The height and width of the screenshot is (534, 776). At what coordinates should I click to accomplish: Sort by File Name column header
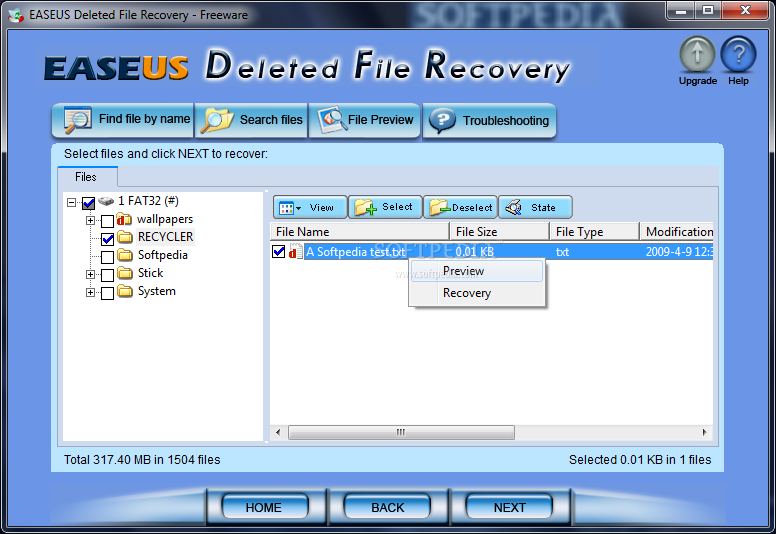(360, 232)
